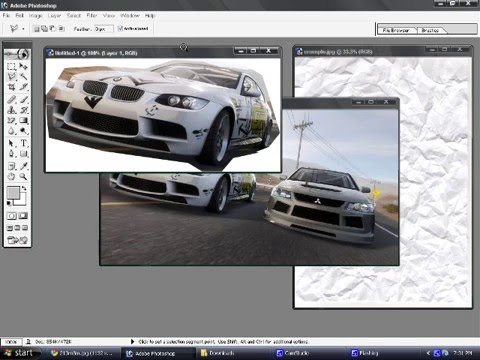Screen dimensions: 480x360
Task: Open the Window menu
Action: point(130,16)
